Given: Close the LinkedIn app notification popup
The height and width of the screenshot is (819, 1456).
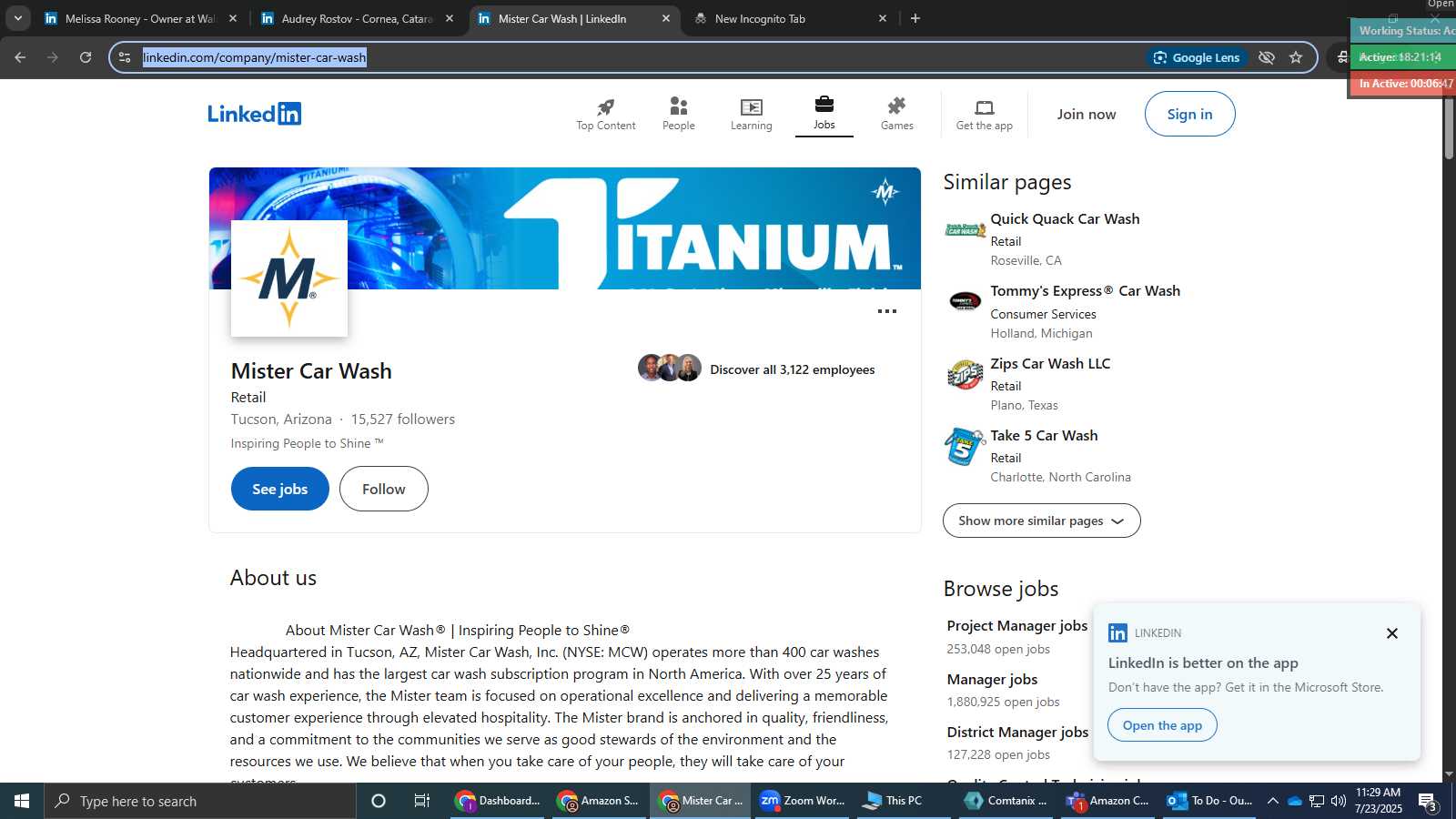Looking at the screenshot, I should (1391, 633).
